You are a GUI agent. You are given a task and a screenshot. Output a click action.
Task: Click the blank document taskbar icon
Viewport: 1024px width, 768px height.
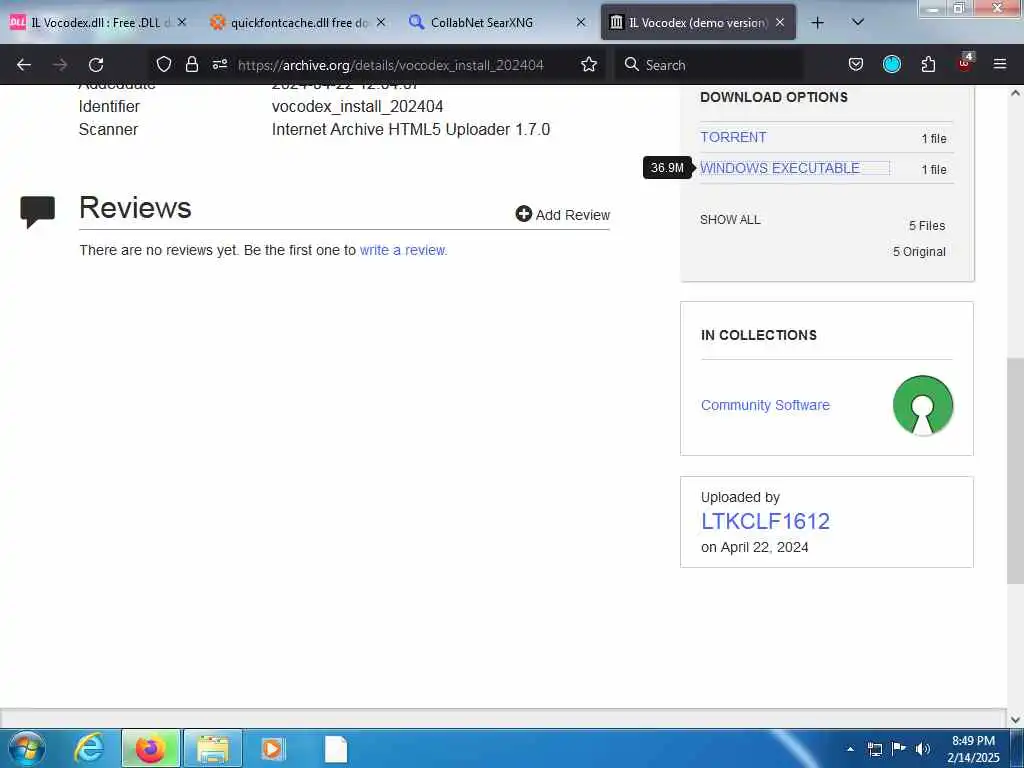pyautogui.click(x=336, y=748)
